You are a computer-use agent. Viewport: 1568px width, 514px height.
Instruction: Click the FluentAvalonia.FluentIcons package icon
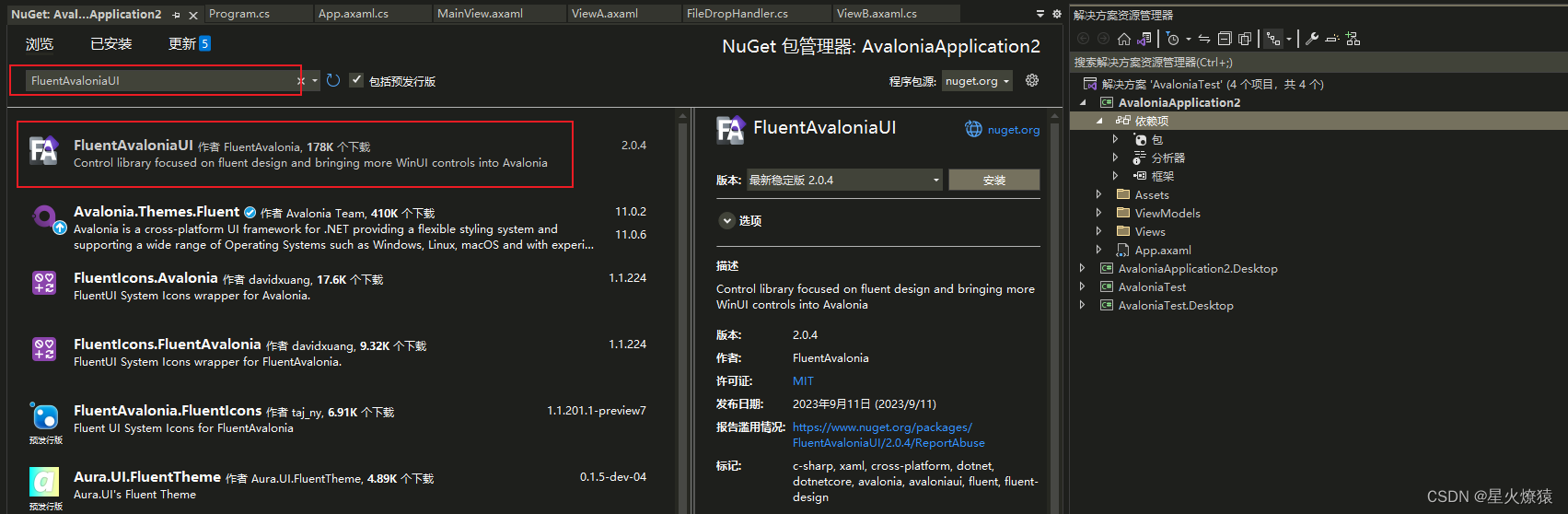44,416
